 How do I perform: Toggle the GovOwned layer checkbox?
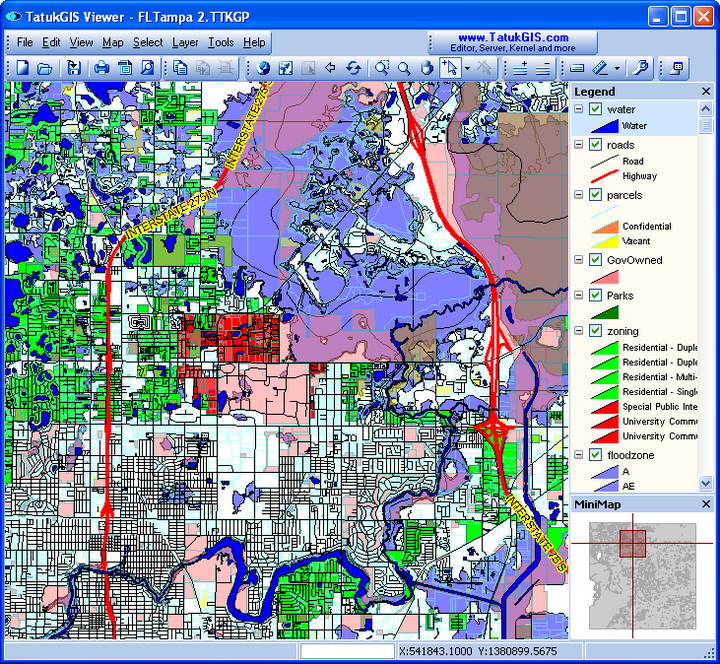click(596, 259)
